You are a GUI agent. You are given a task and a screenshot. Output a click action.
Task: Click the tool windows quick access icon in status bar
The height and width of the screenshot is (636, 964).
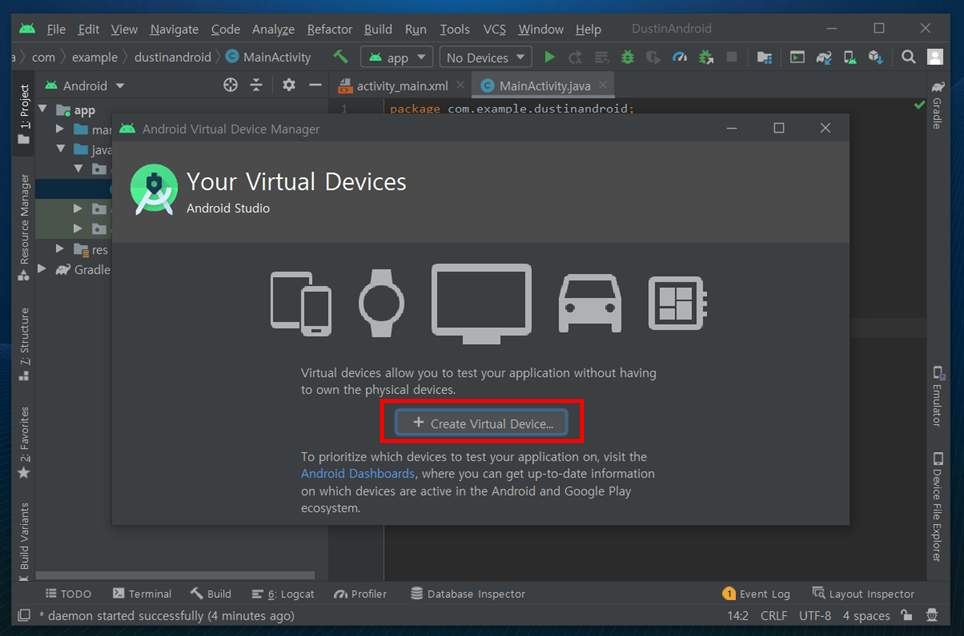pos(24,615)
